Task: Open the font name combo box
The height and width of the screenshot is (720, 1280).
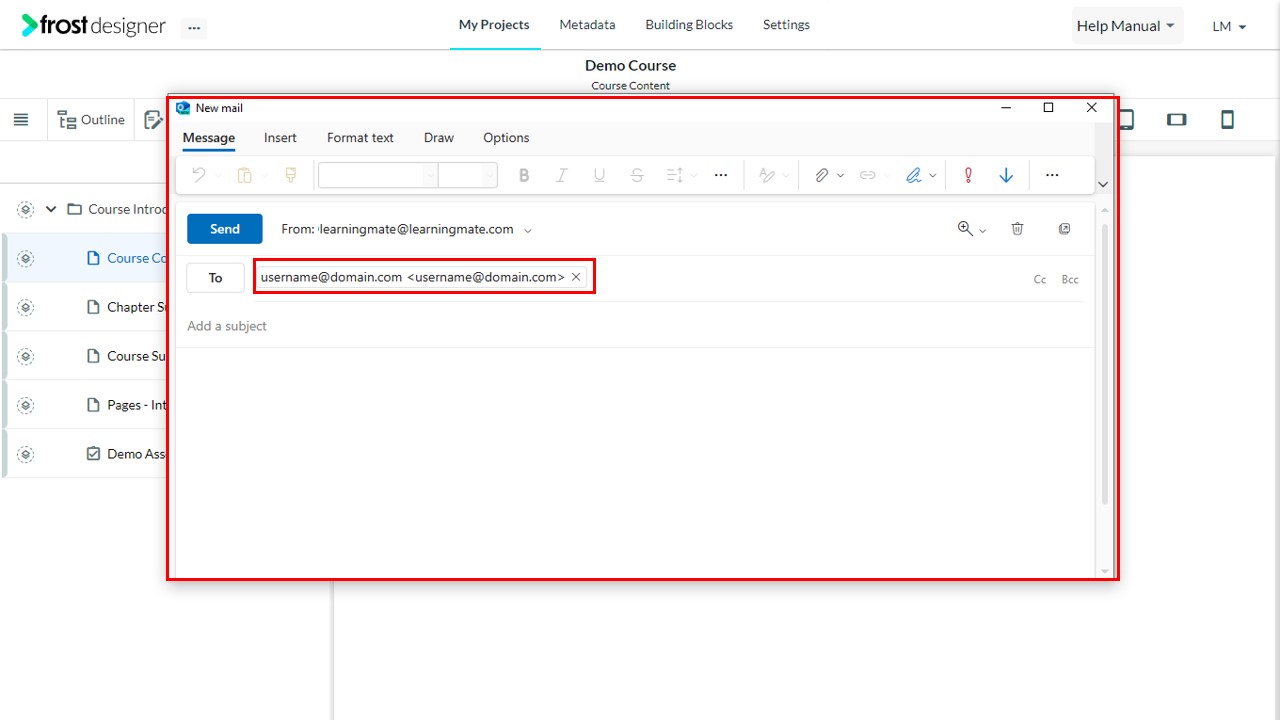Action: click(x=378, y=176)
